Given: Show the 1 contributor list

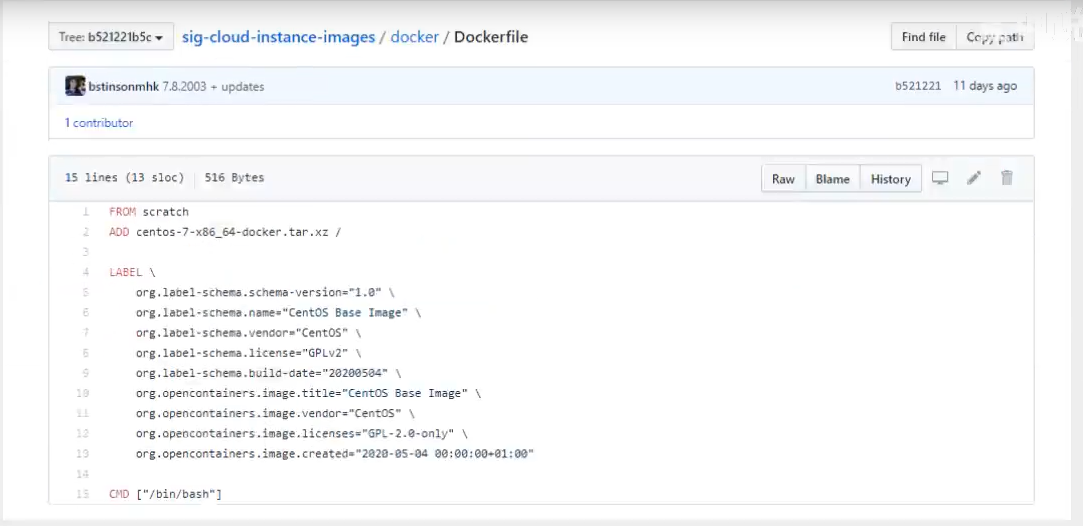Looking at the screenshot, I should [99, 123].
